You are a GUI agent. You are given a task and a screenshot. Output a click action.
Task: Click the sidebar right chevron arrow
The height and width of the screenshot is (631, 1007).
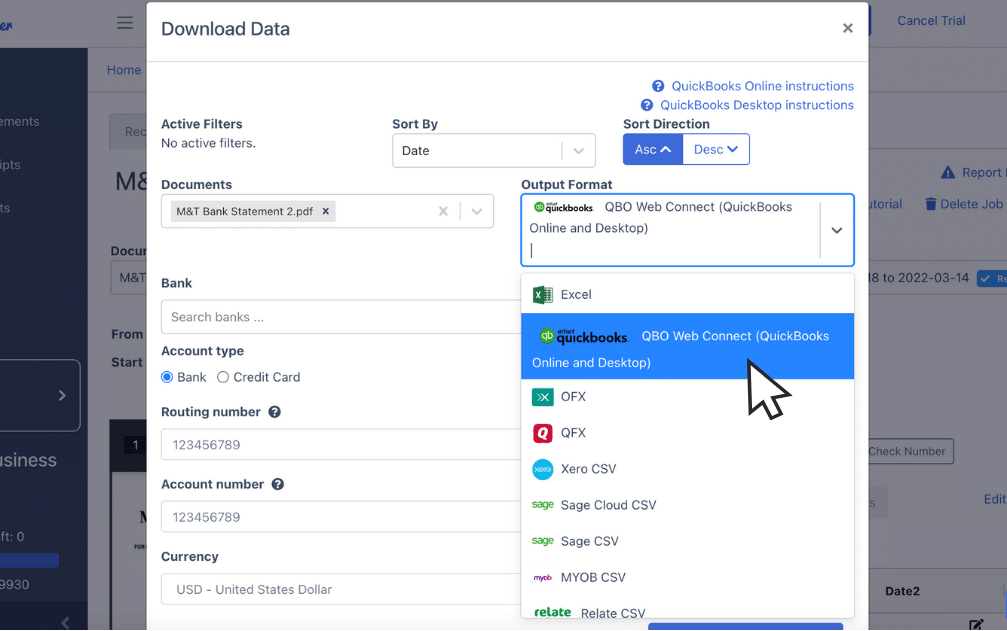tap(62, 395)
